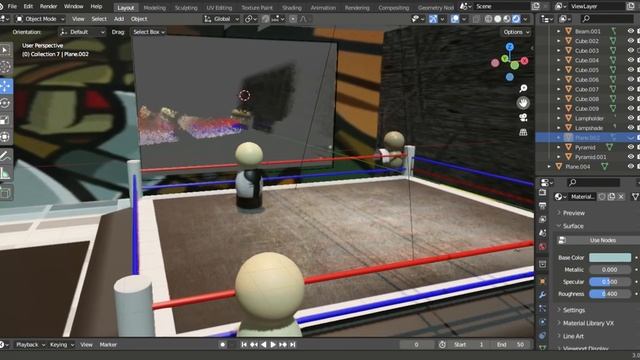The image size is (640, 360).
Task: Open the Modifier properties wrench icon
Action: point(542,295)
